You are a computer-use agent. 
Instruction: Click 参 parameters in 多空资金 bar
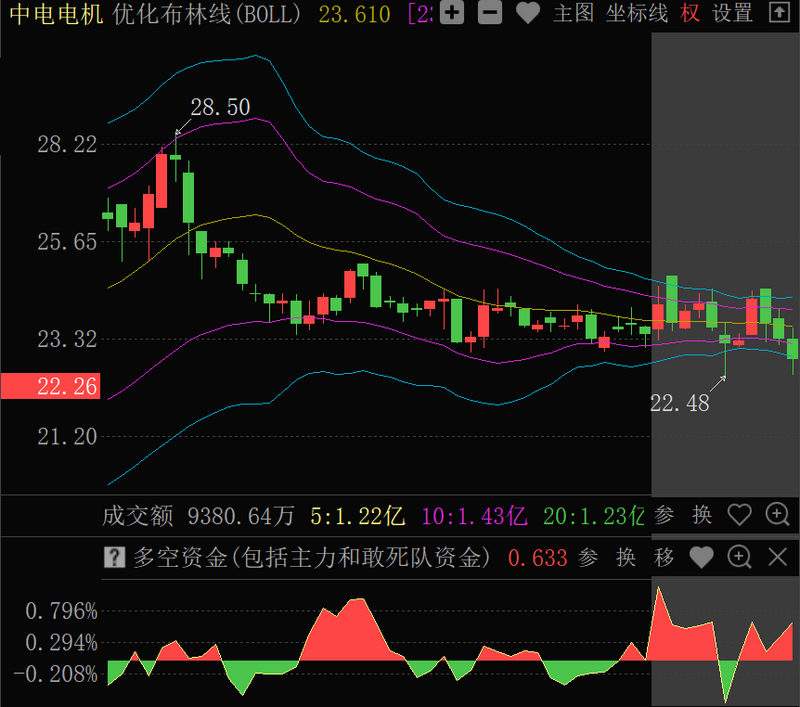click(x=588, y=558)
